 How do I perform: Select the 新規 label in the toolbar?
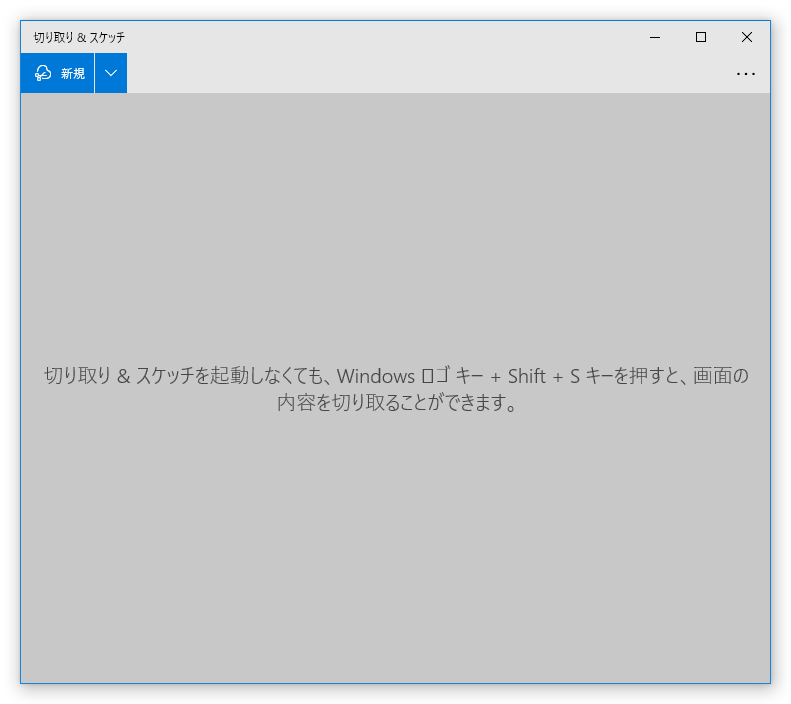tap(73, 73)
